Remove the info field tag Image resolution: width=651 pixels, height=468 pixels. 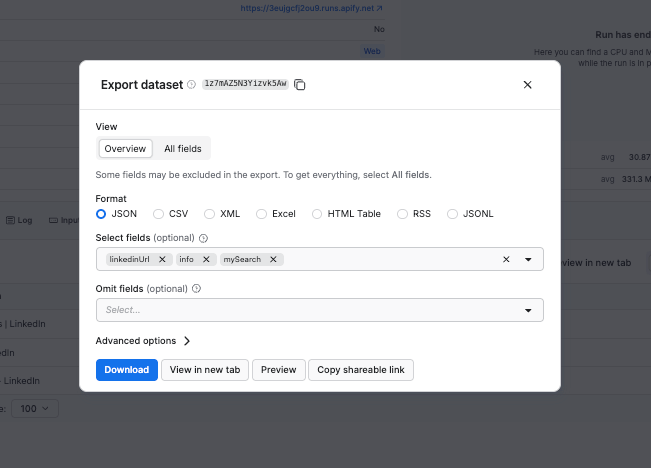click(206, 259)
